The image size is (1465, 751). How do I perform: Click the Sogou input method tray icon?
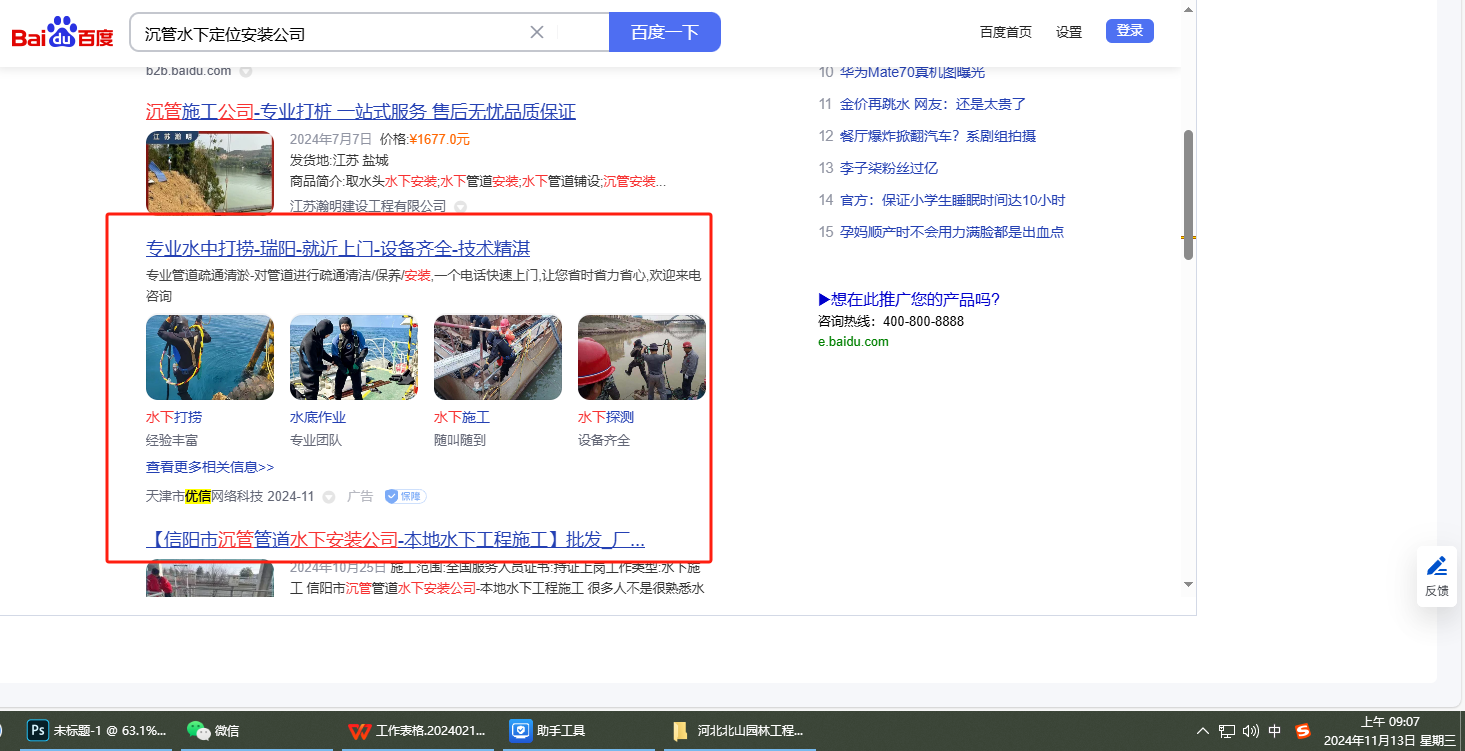pyautogui.click(x=1302, y=731)
